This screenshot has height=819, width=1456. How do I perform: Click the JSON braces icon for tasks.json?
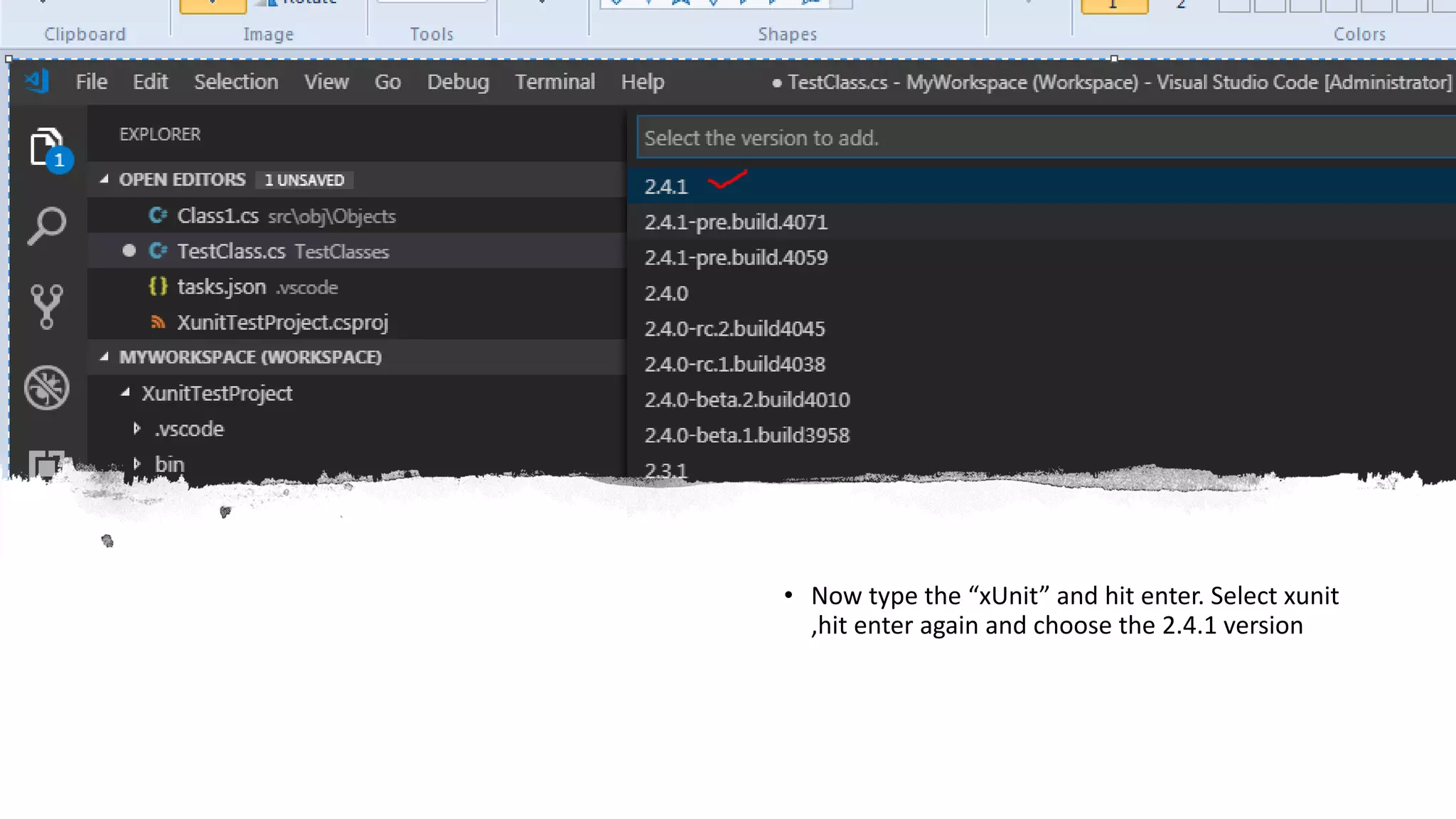tap(158, 287)
